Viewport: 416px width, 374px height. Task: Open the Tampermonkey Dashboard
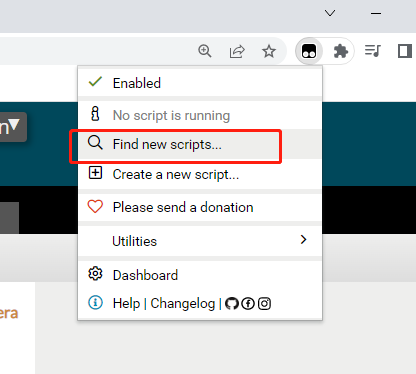[x=200, y=275]
